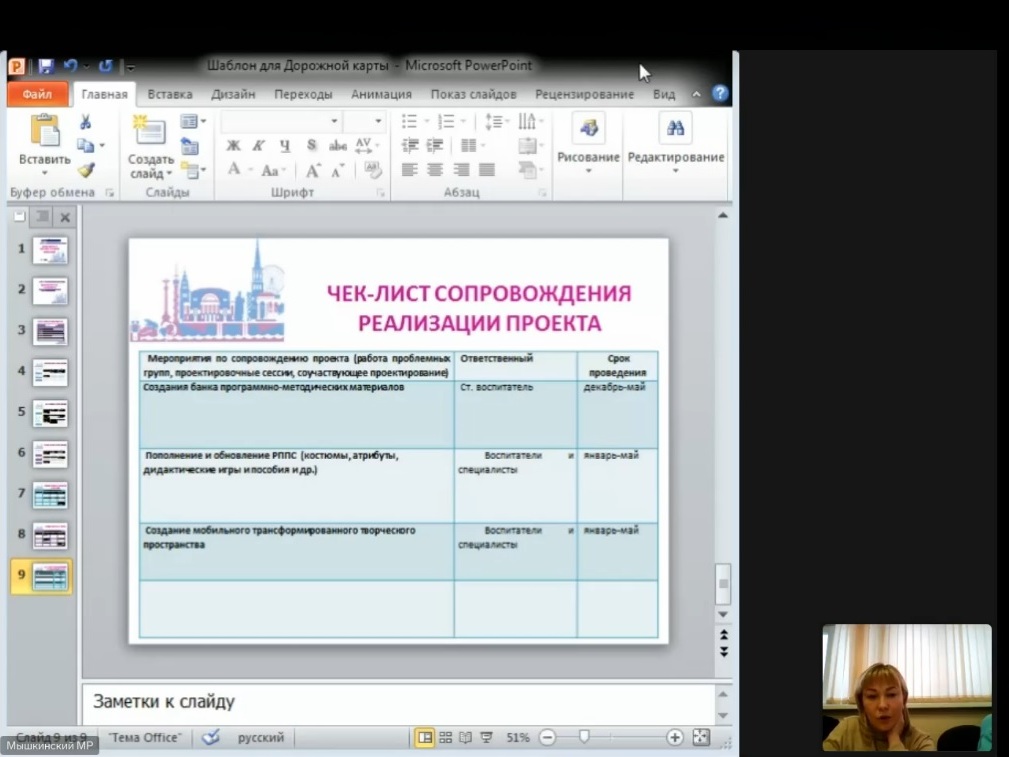Decrease the font size
This screenshot has height=757, width=1009.
[x=338, y=171]
